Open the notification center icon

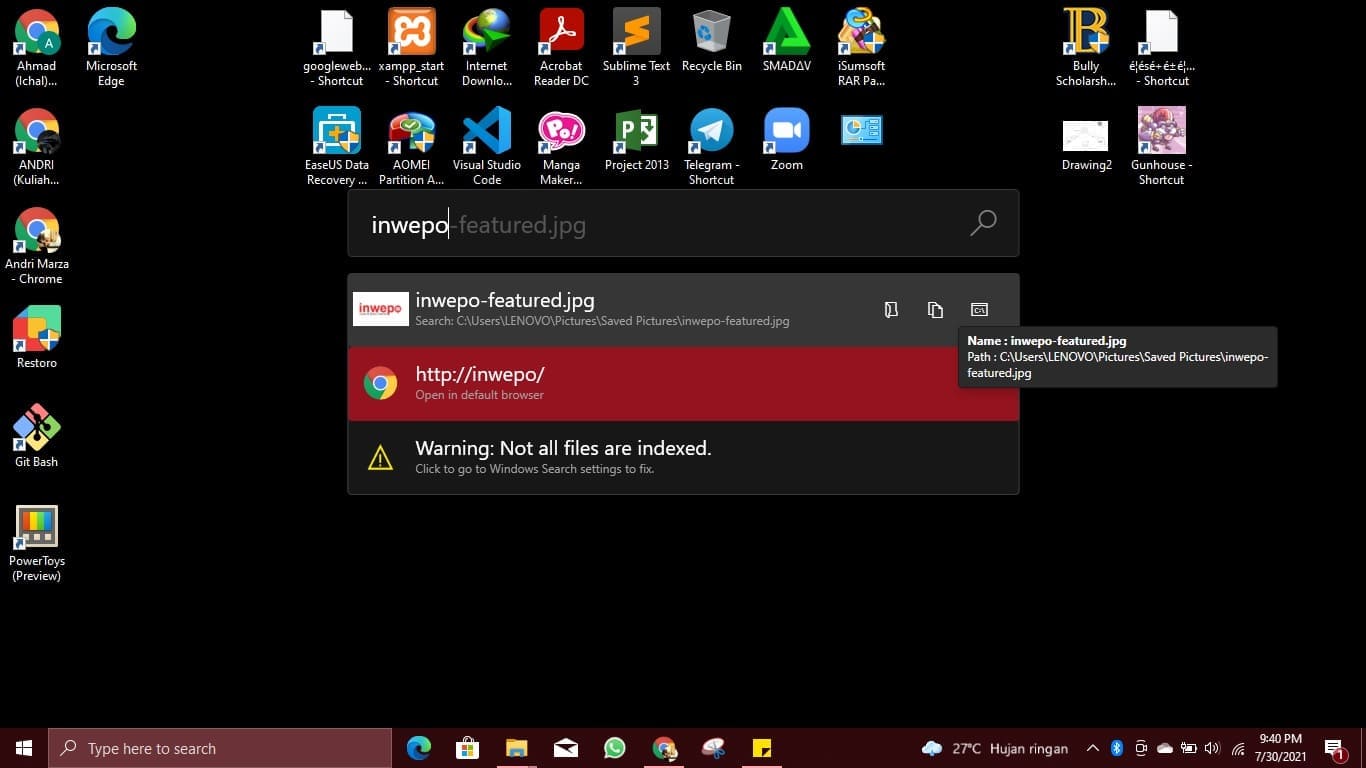[1334, 748]
